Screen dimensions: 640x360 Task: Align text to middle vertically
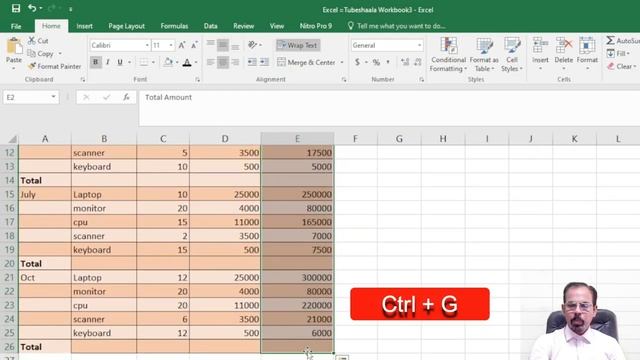(223, 45)
